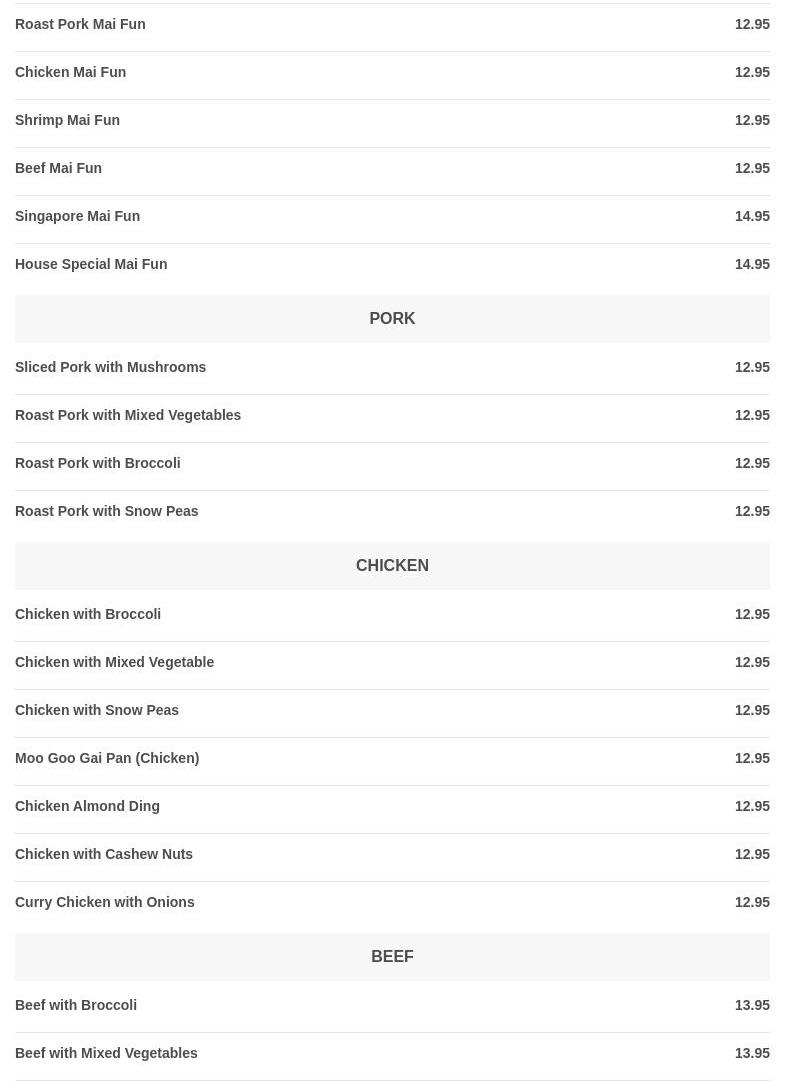This screenshot has width=785, height=1082.
Task: Open Moo Goo Gai Pan (Chicken)
Action: point(107,758)
